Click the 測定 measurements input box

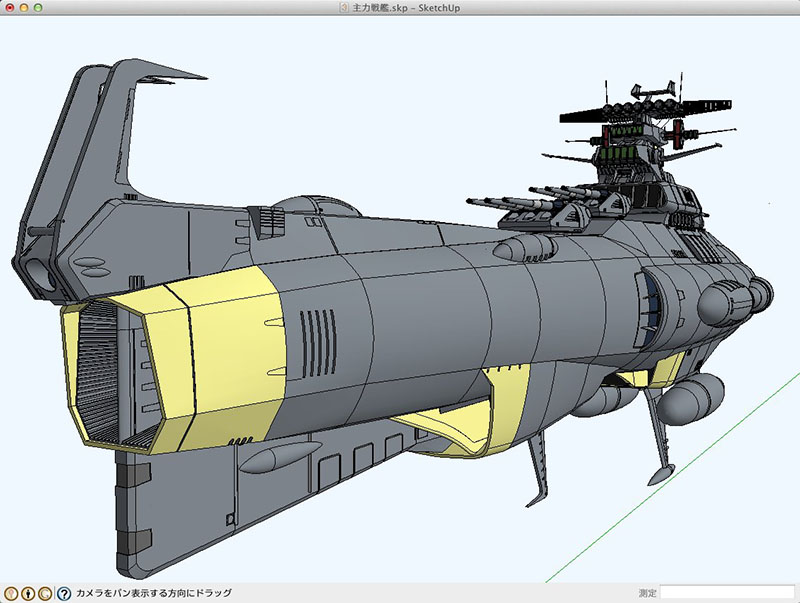click(728, 593)
